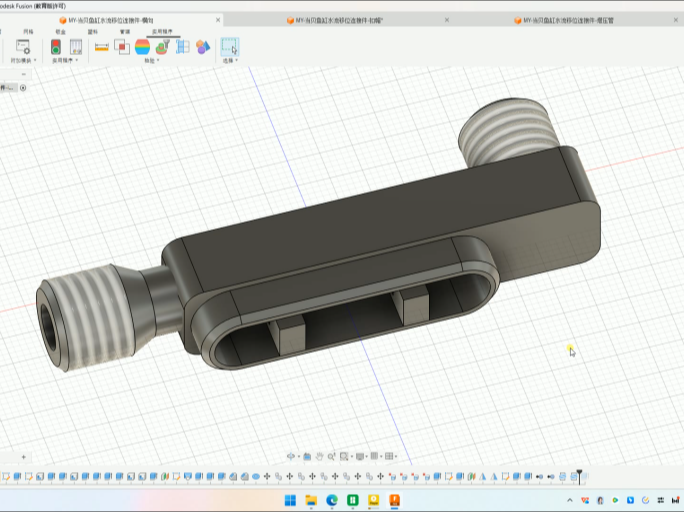Image resolution: width=684 pixels, height=513 pixels.
Task: Click the scripts and add-ins icon
Action: (x=23, y=47)
